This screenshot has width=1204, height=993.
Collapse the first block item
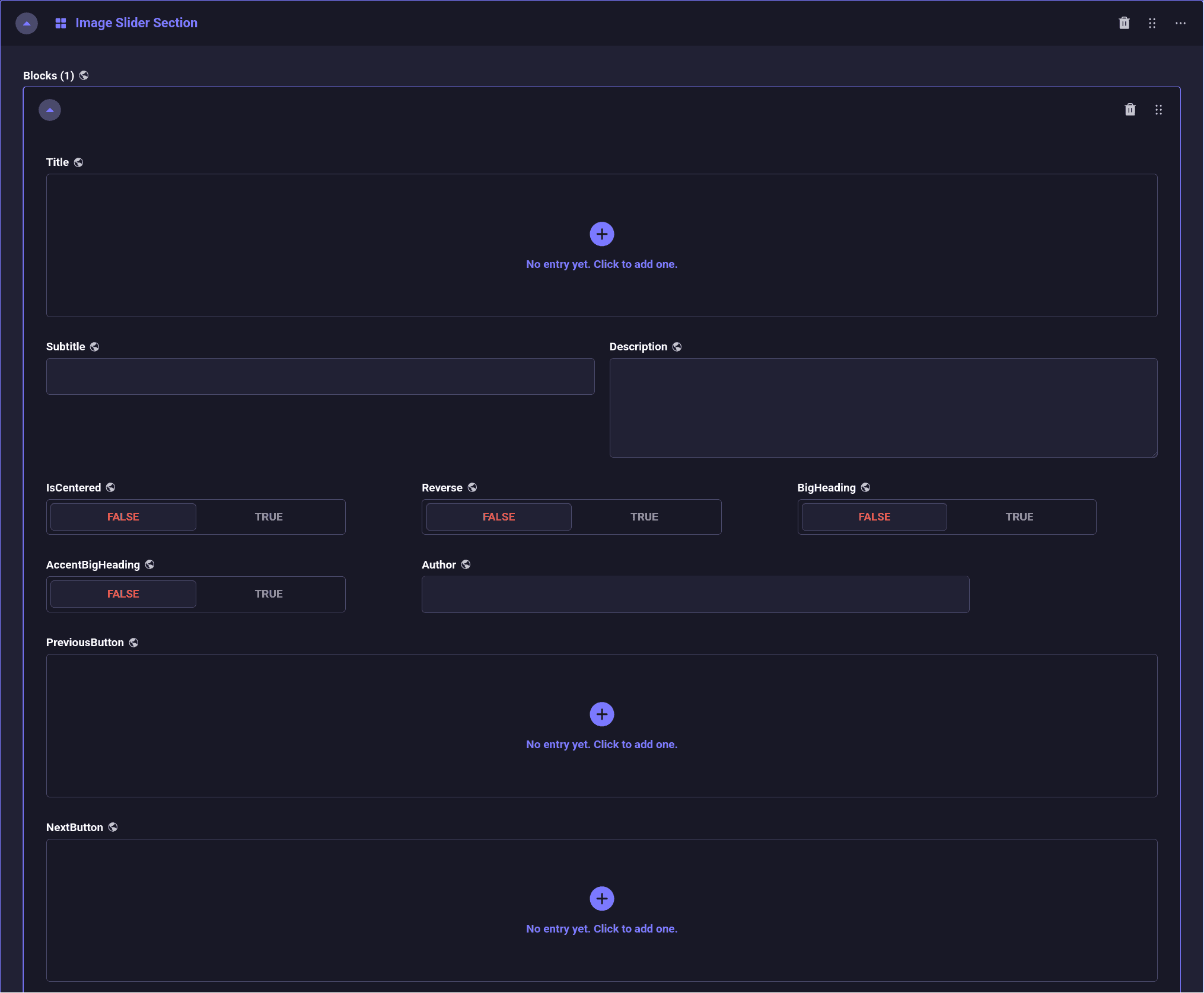[50, 110]
